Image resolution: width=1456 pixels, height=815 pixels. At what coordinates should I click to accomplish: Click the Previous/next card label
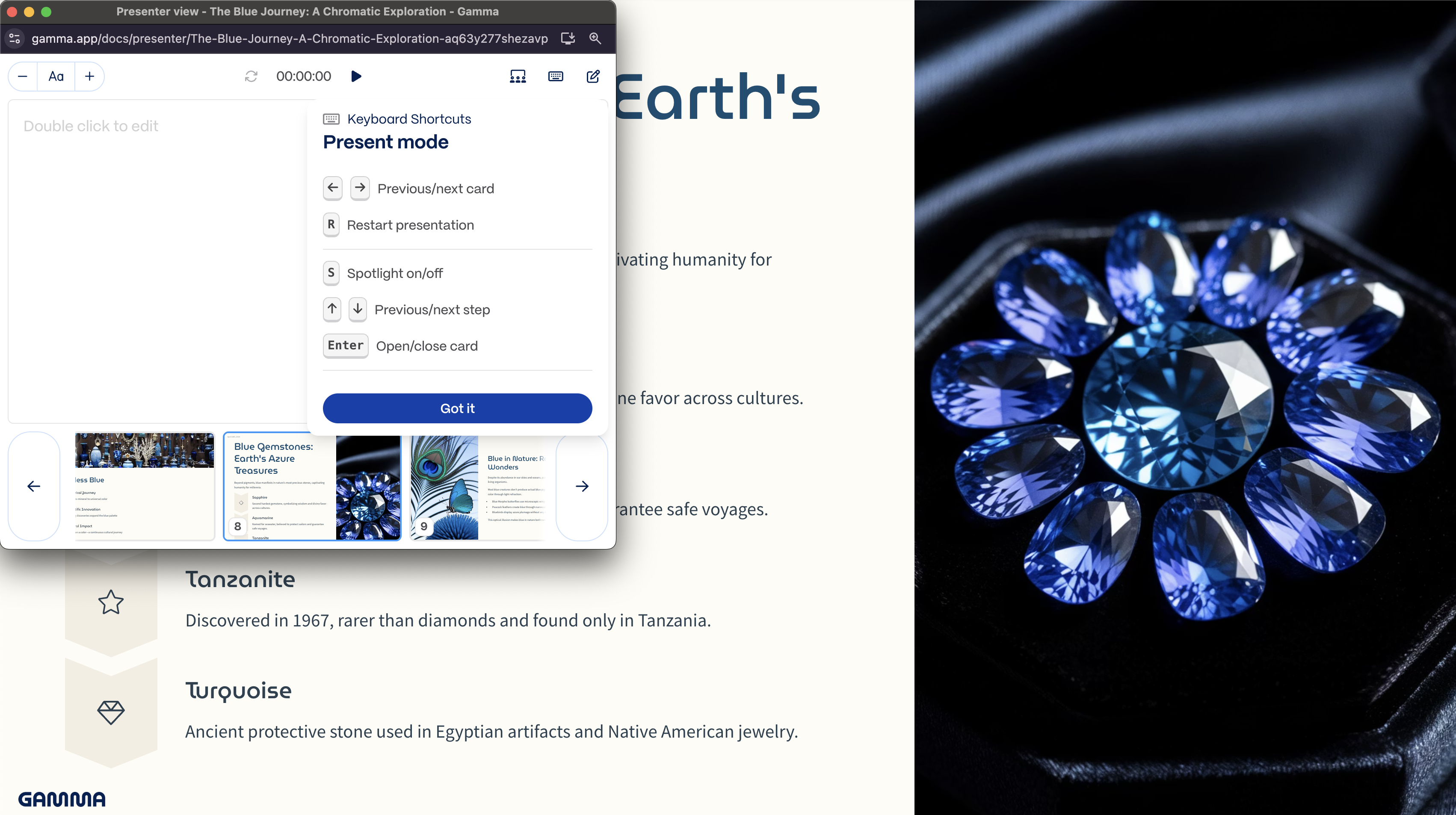tap(436, 189)
